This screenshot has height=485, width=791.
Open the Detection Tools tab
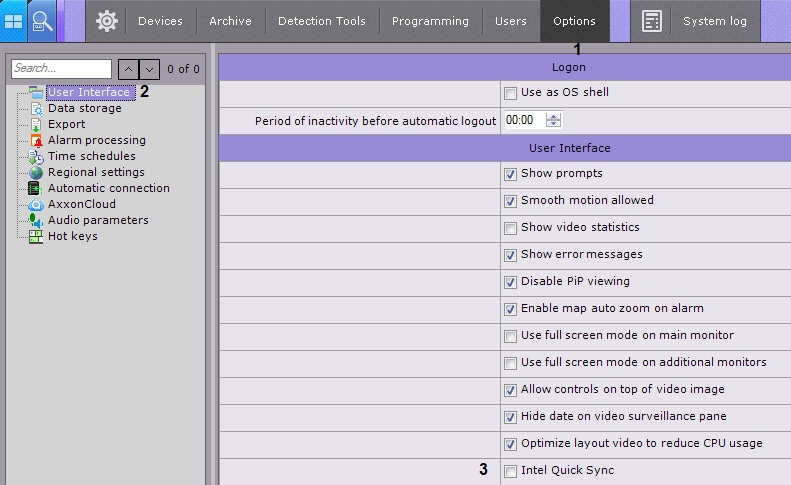[x=322, y=21]
